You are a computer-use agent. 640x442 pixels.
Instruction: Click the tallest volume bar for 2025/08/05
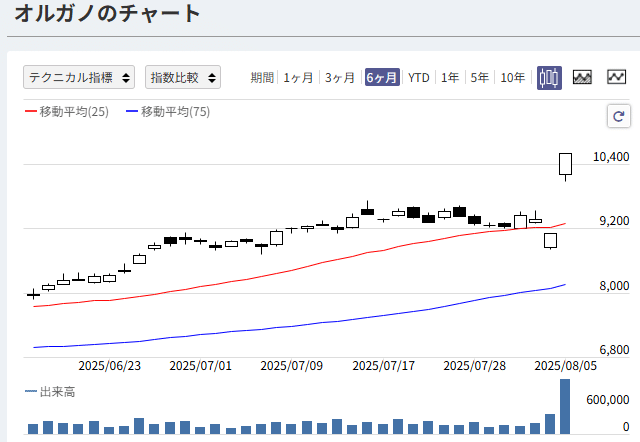pos(565,406)
